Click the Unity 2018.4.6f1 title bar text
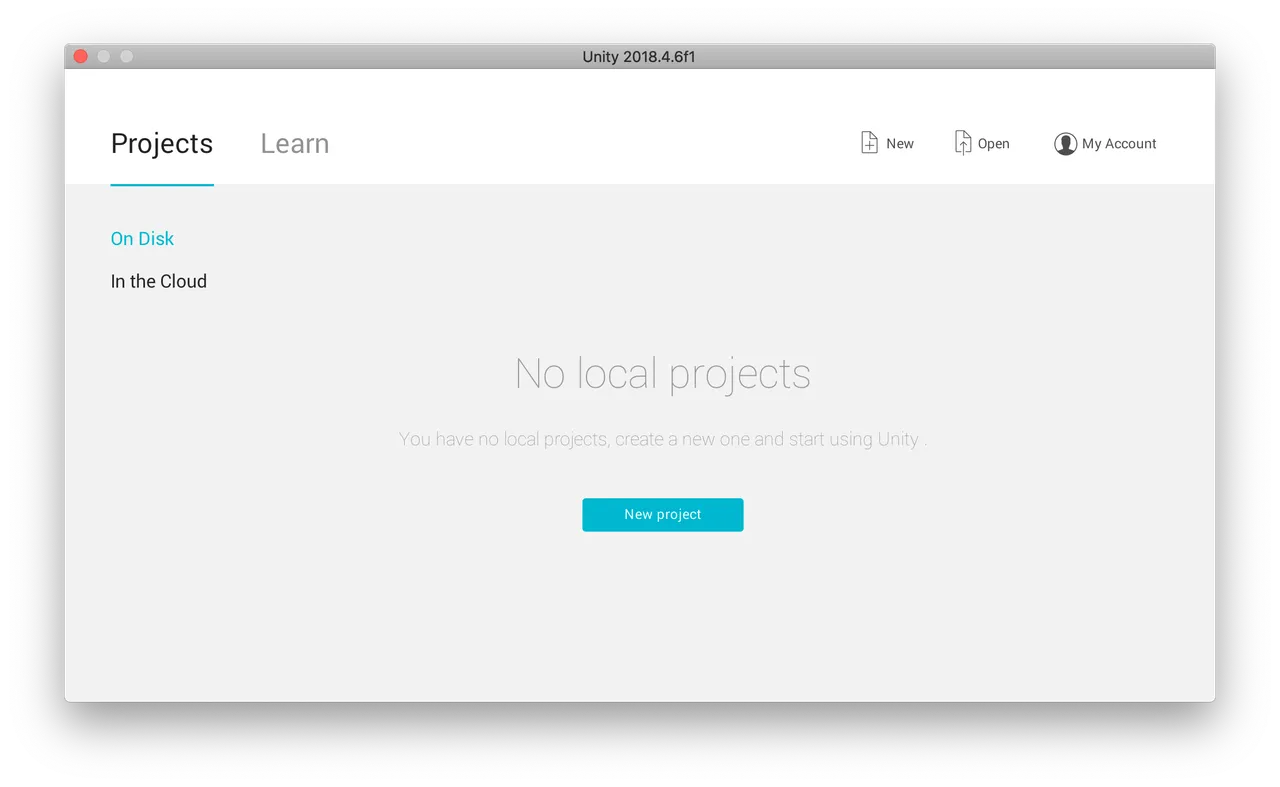 point(639,57)
